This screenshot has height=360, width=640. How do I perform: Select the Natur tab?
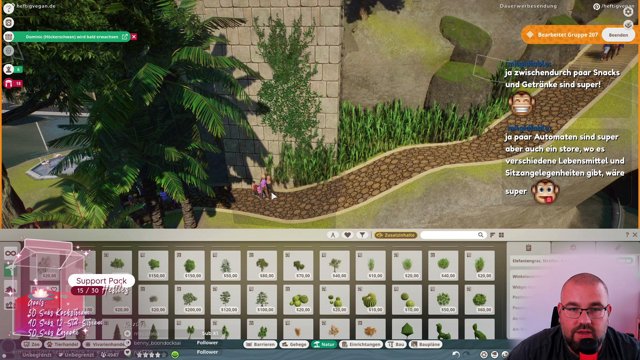pos(324,344)
